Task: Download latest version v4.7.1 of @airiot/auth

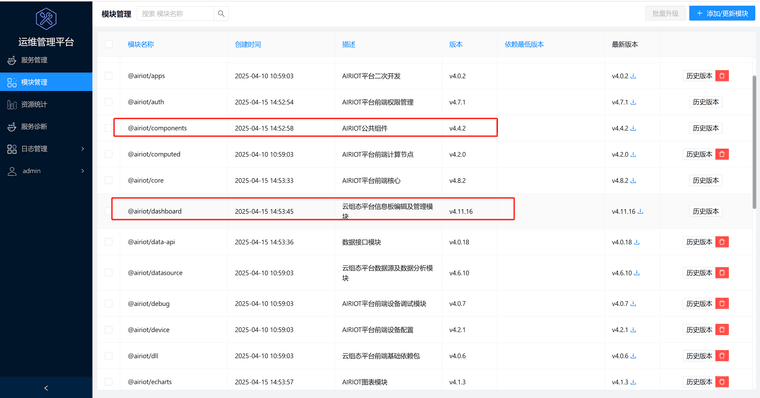Action: tap(633, 102)
